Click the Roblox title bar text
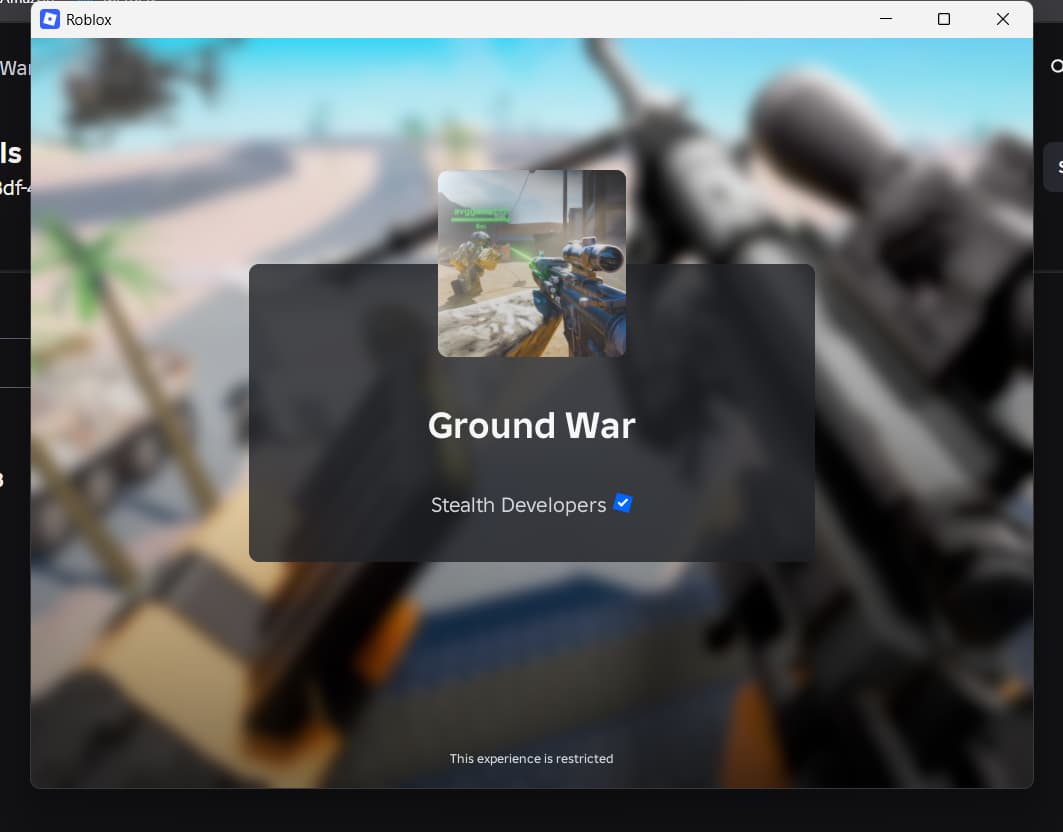1063x832 pixels. pos(89,20)
